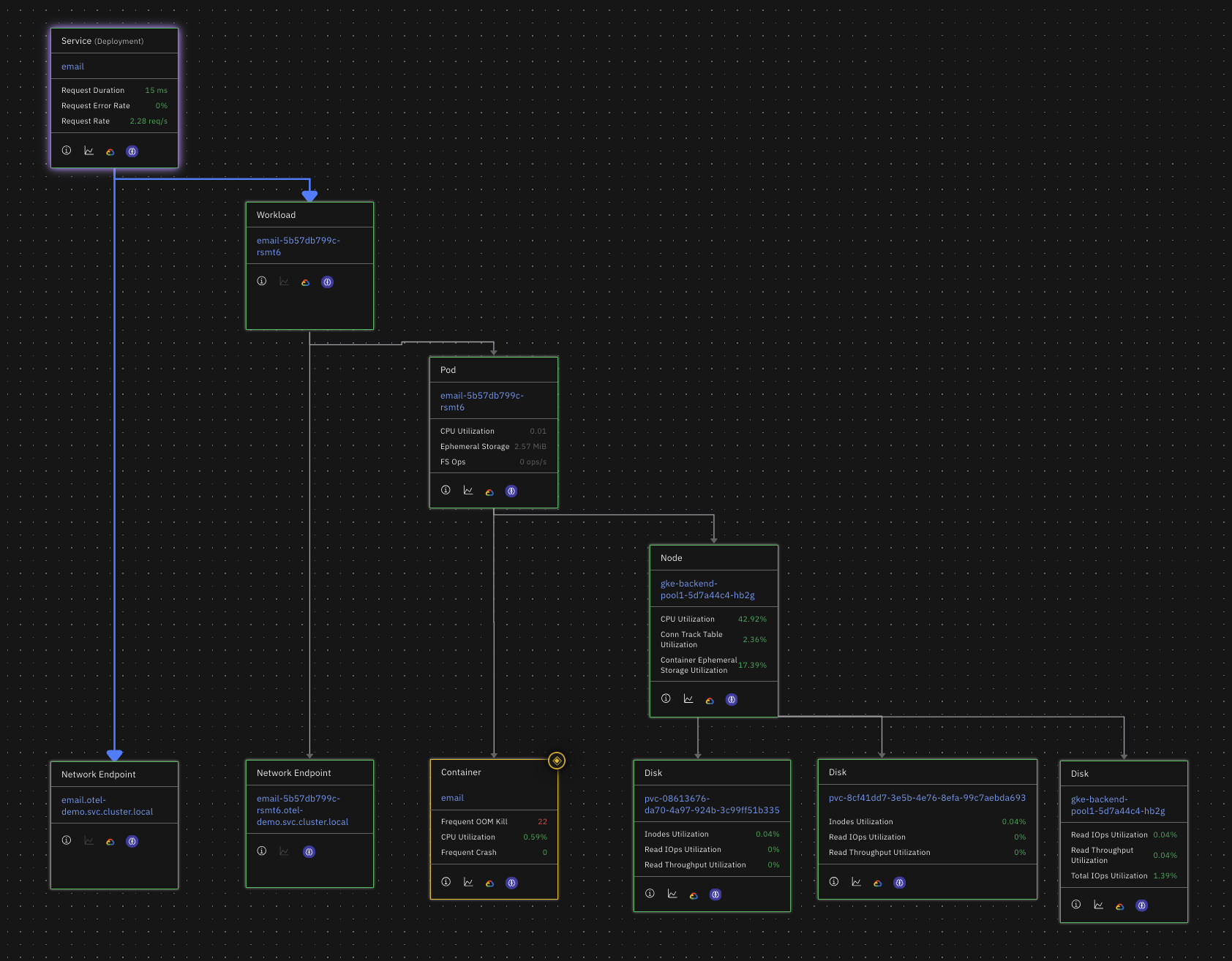Click Google Cloud icon on email.otel-demo Network Endpoint

coord(110,842)
